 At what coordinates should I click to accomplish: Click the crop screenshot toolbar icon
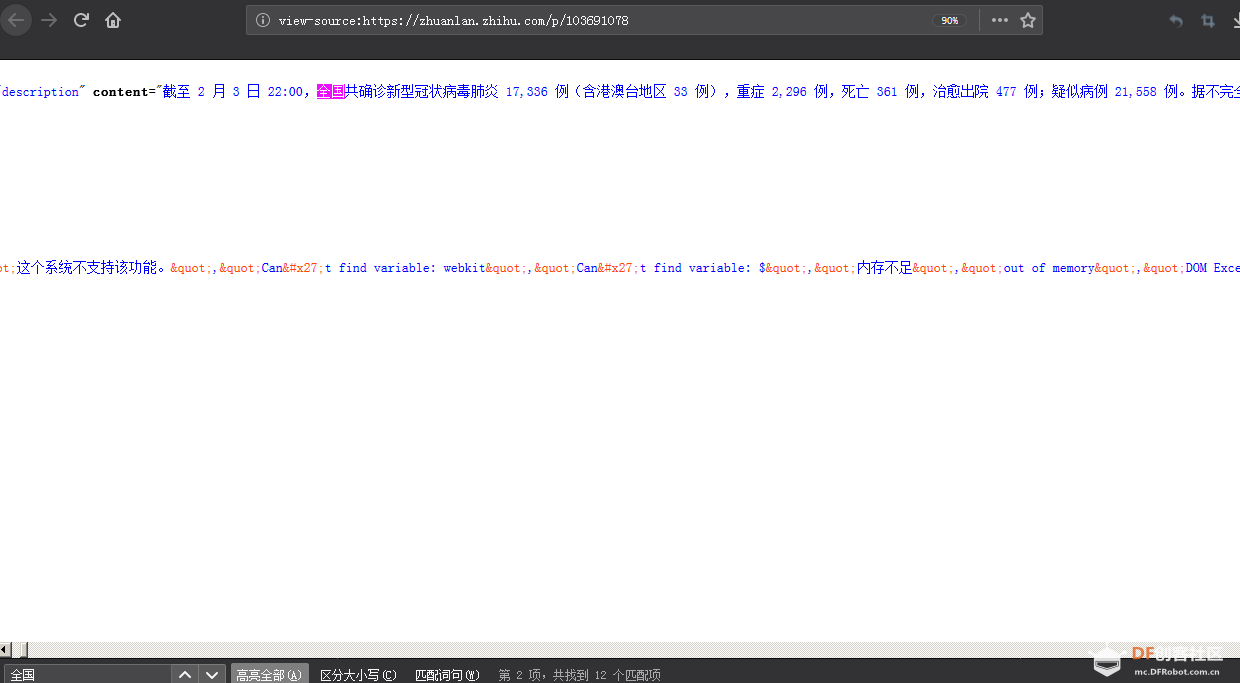click(x=1208, y=20)
